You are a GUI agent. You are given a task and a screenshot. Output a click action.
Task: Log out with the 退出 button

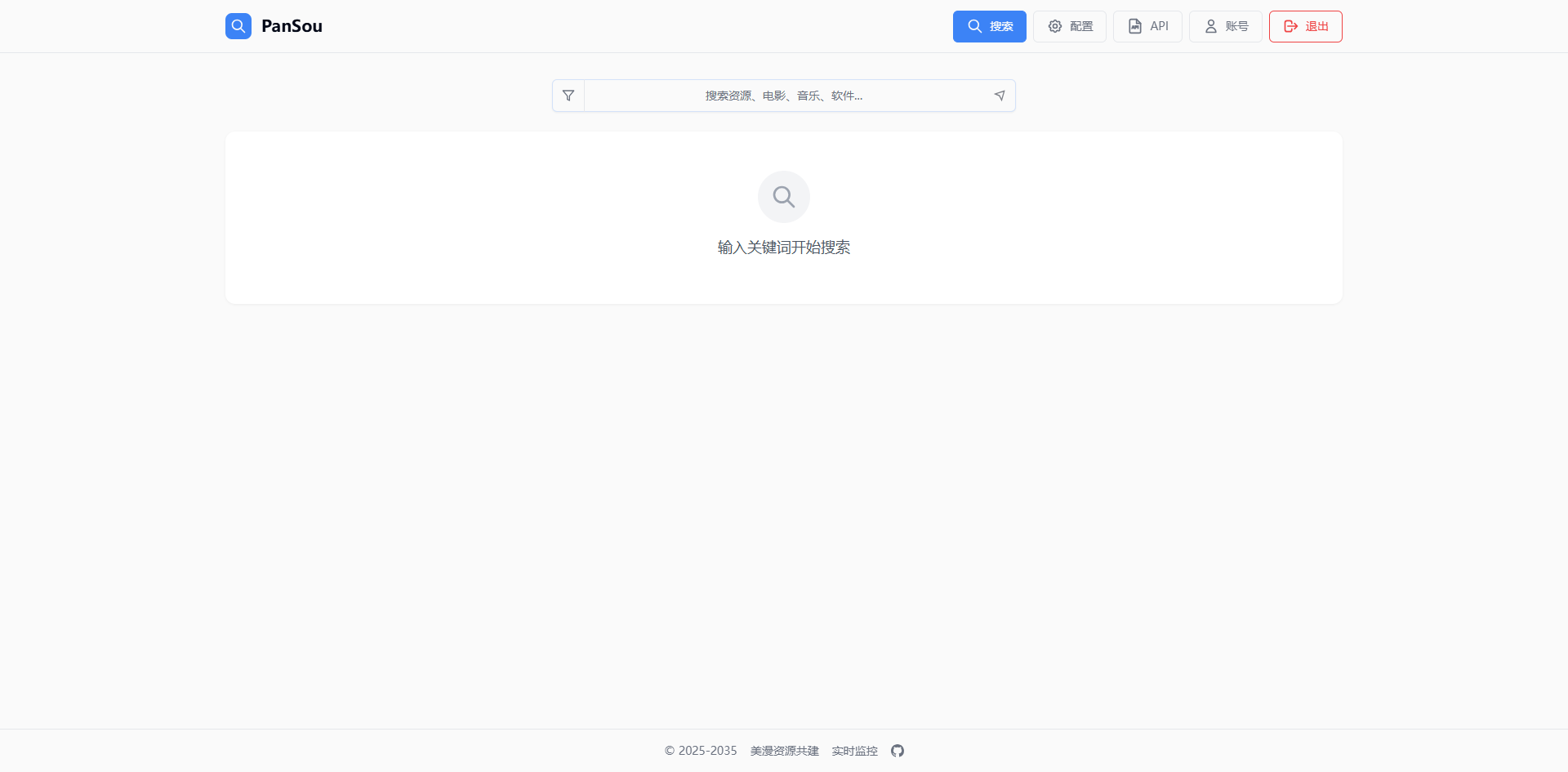1306,26
